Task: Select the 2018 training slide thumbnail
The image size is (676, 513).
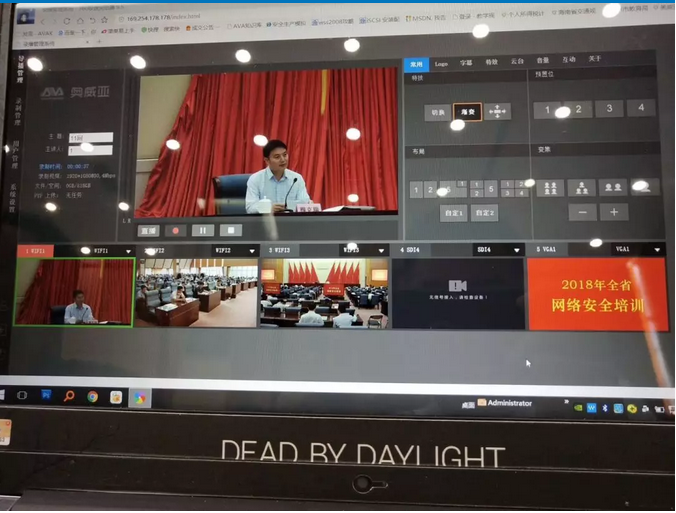Action: click(597, 294)
